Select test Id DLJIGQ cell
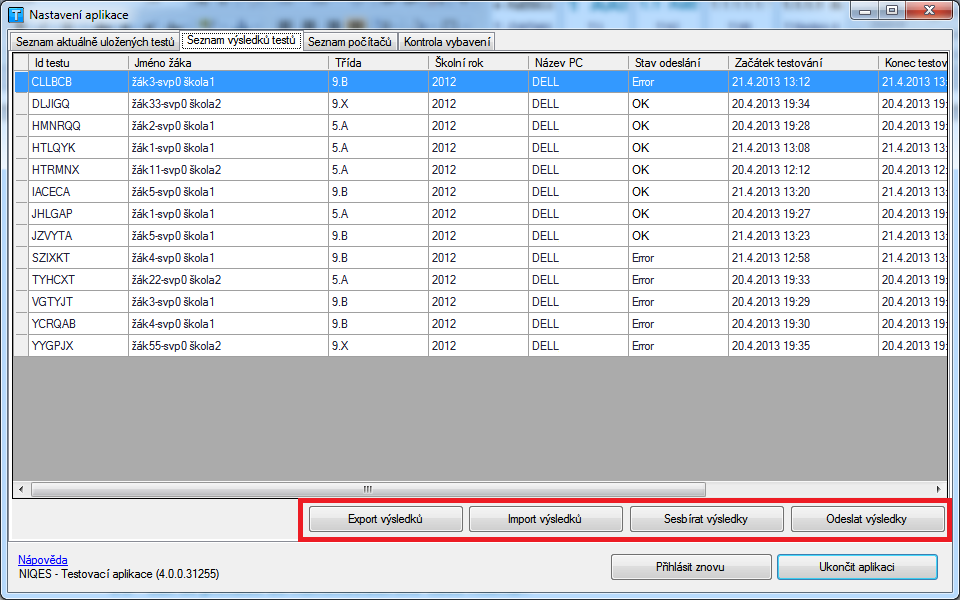This screenshot has height=600, width=960. [78, 104]
